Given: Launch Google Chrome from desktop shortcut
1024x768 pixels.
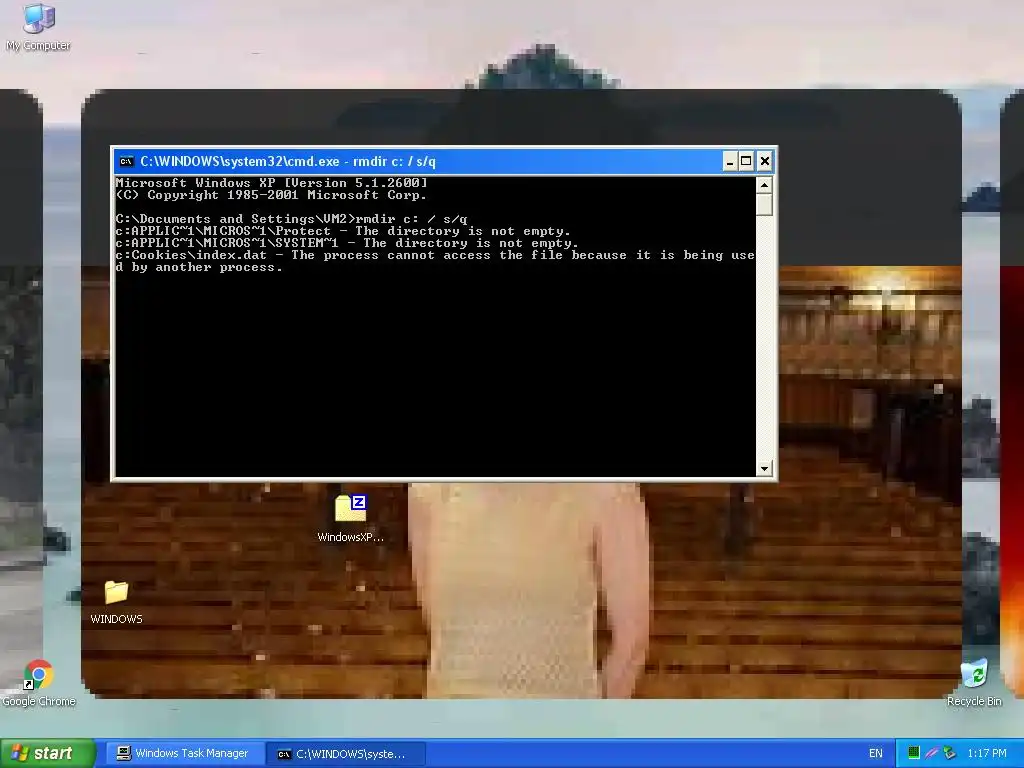Looking at the screenshot, I should click(x=39, y=683).
